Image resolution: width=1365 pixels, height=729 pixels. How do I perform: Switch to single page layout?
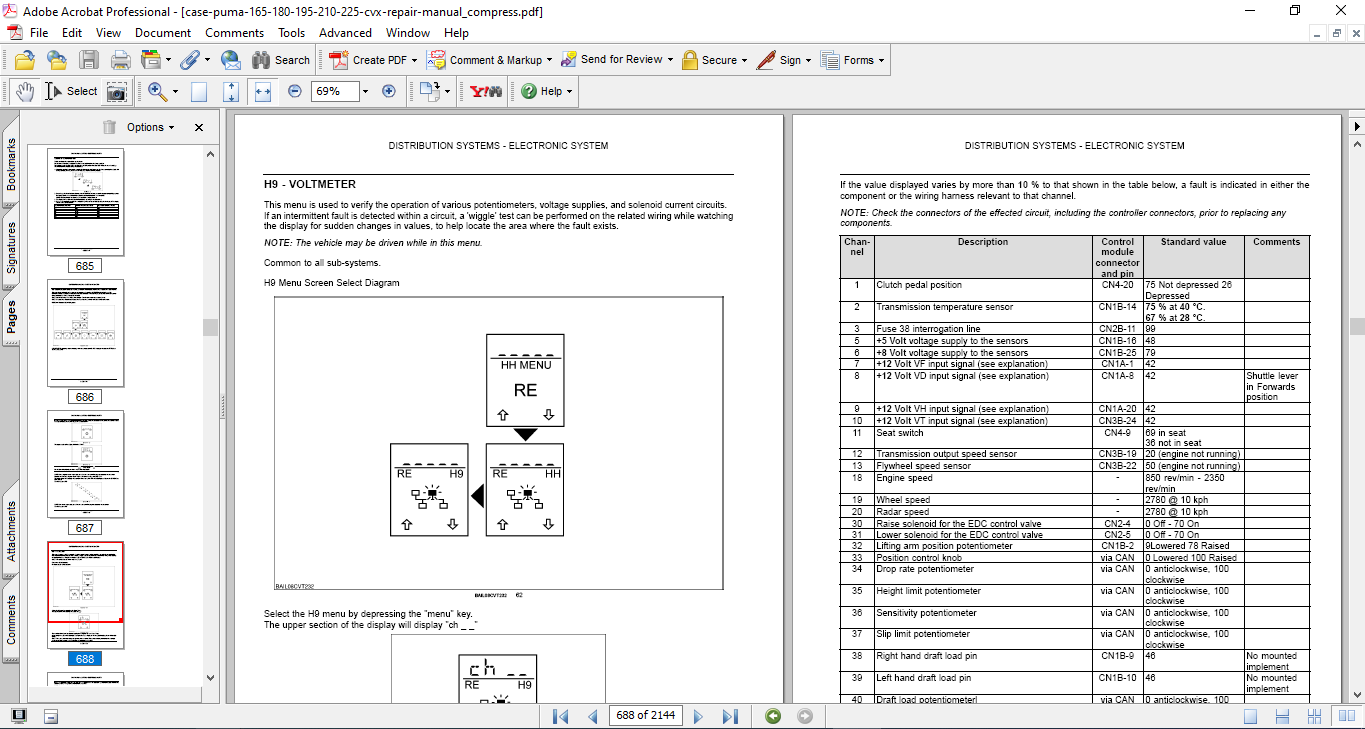pos(1250,716)
